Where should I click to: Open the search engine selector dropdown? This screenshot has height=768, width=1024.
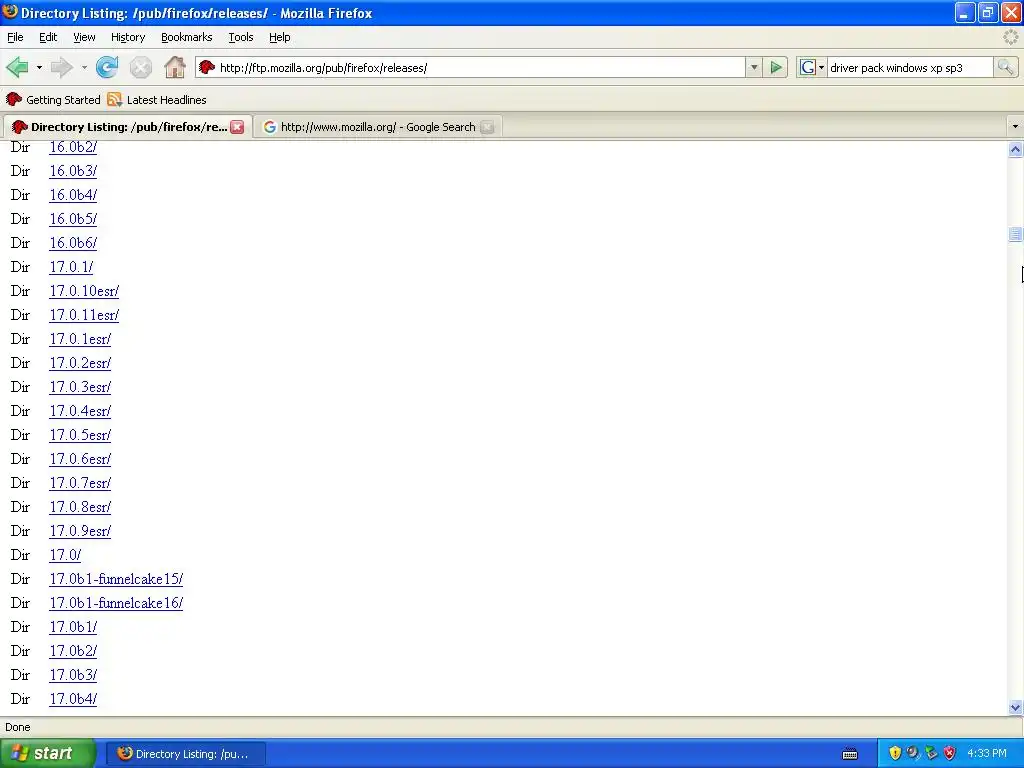click(822, 67)
